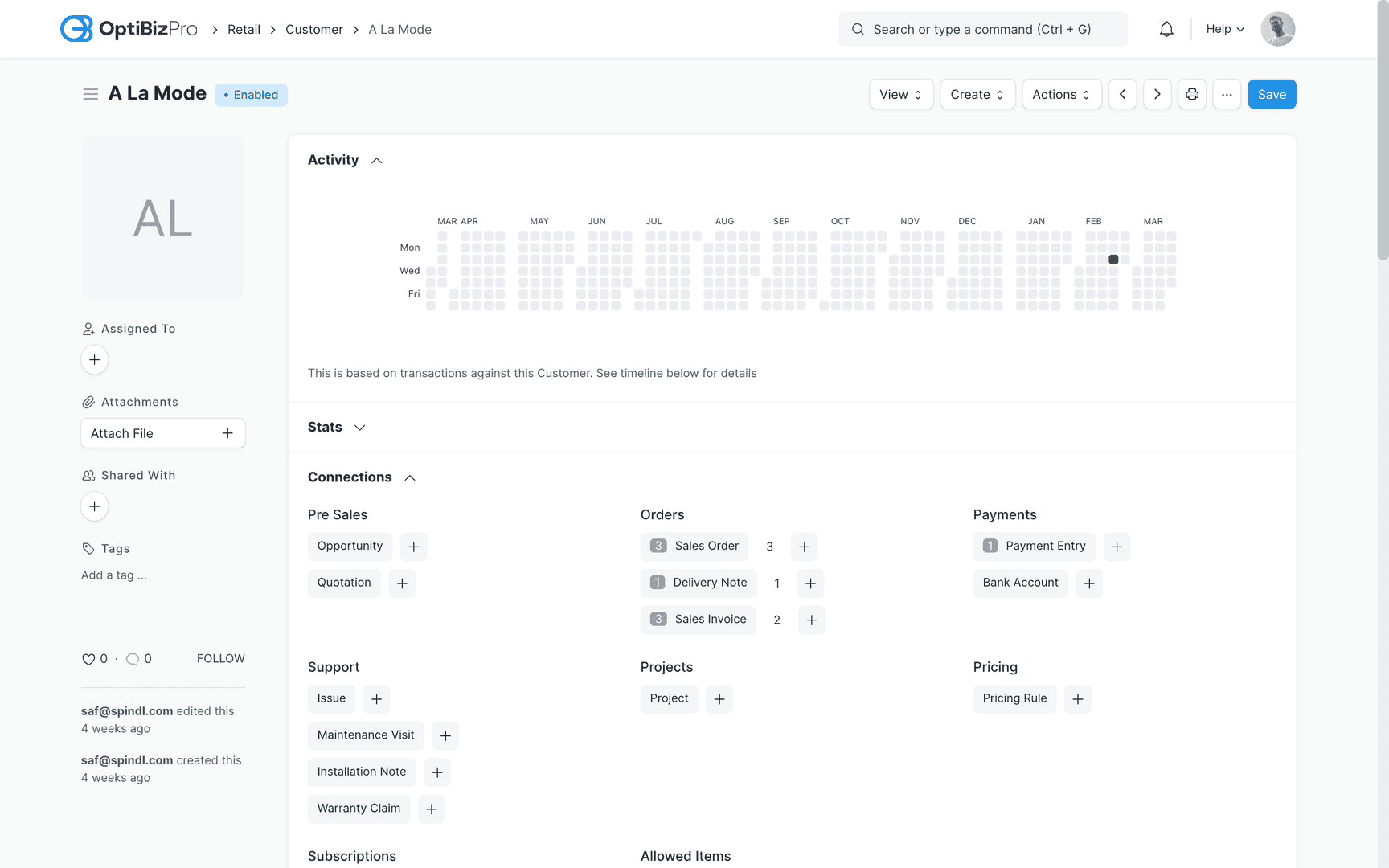Save the customer record
This screenshot has width=1389, height=868.
[1272, 94]
